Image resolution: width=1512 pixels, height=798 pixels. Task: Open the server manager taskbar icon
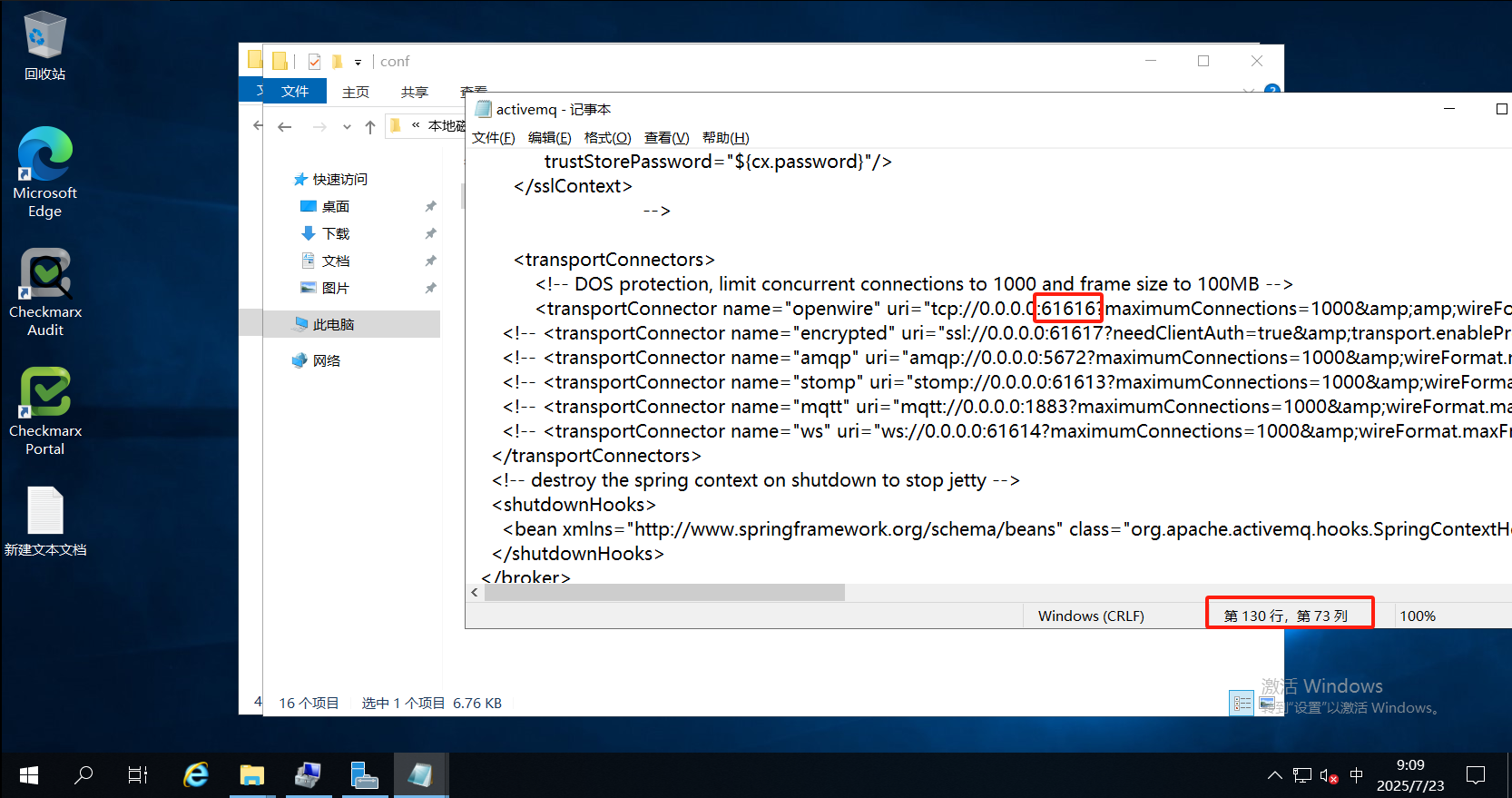pyautogui.click(x=364, y=775)
